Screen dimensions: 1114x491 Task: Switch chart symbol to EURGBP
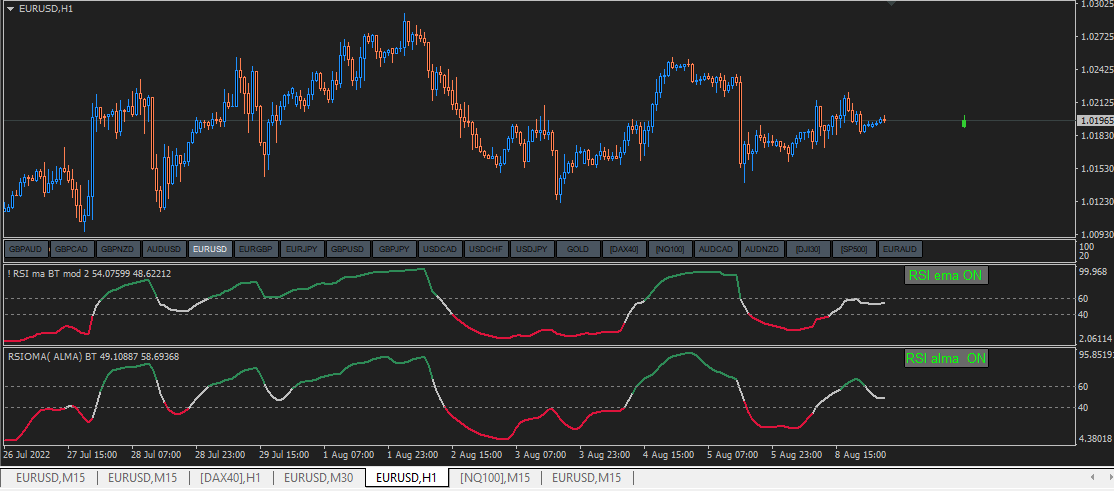[256, 249]
